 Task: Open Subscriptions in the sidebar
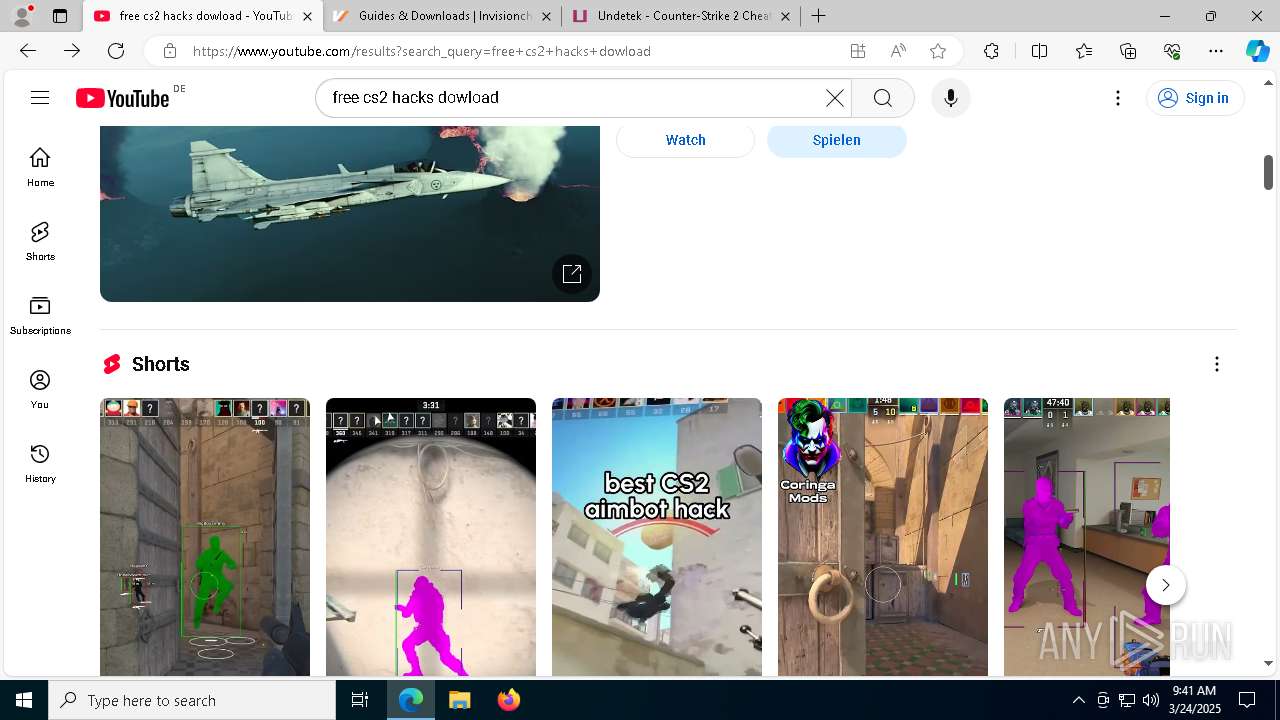(x=40, y=315)
